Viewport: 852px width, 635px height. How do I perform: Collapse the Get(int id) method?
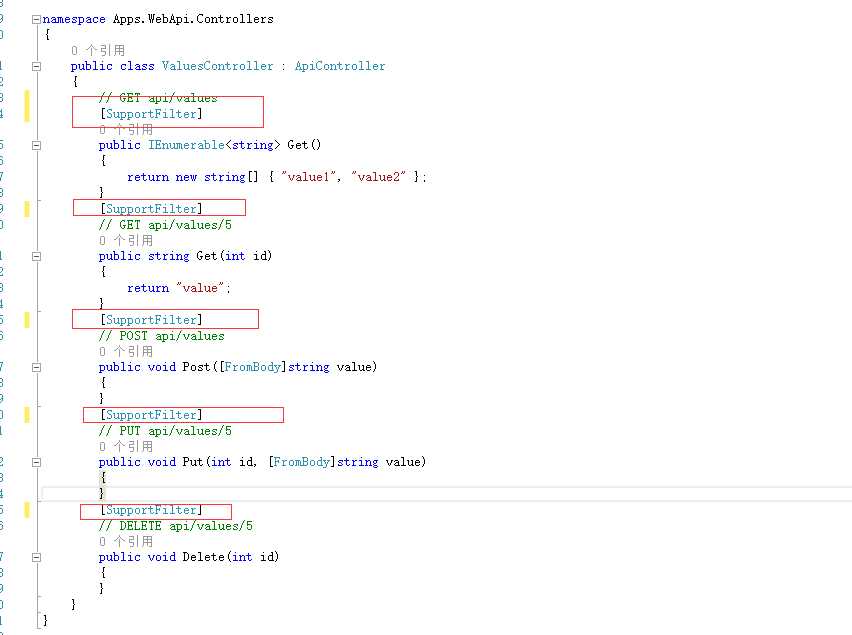pyautogui.click(x=36, y=256)
